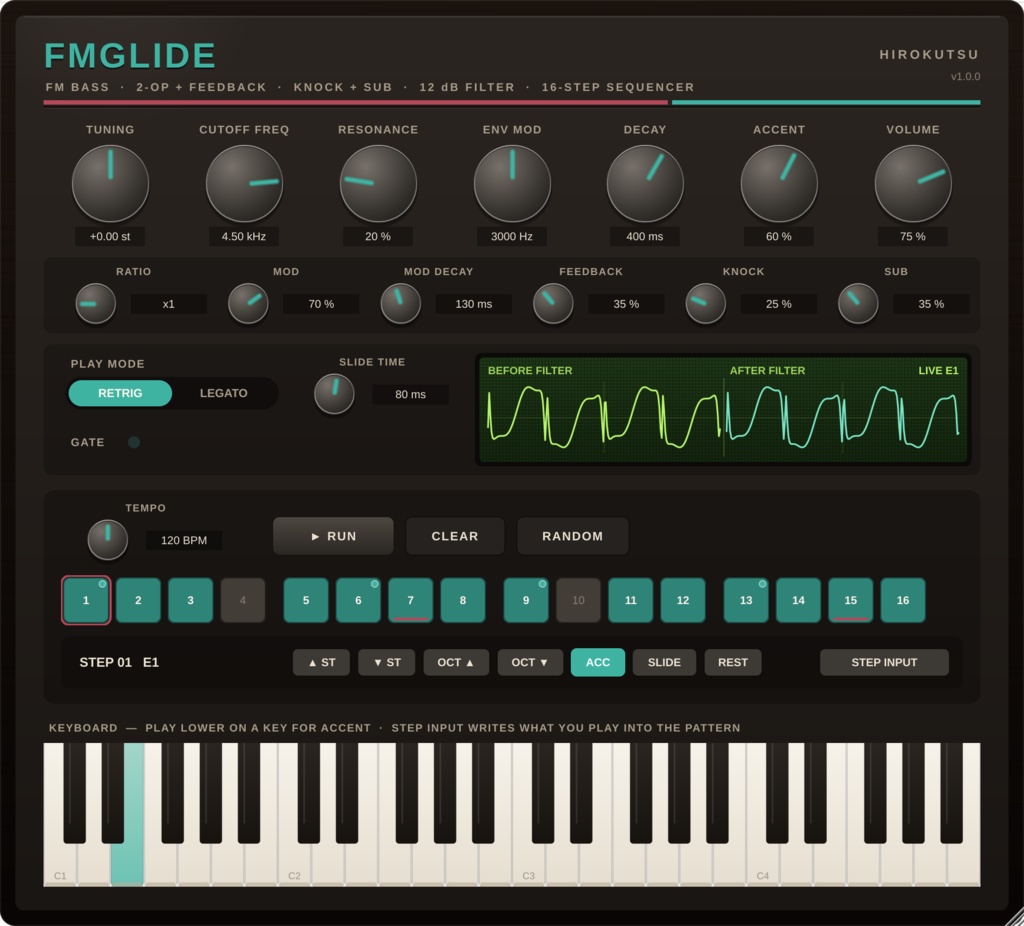The height and width of the screenshot is (926, 1024).
Task: Click the Slide Time knob
Action: point(334,394)
